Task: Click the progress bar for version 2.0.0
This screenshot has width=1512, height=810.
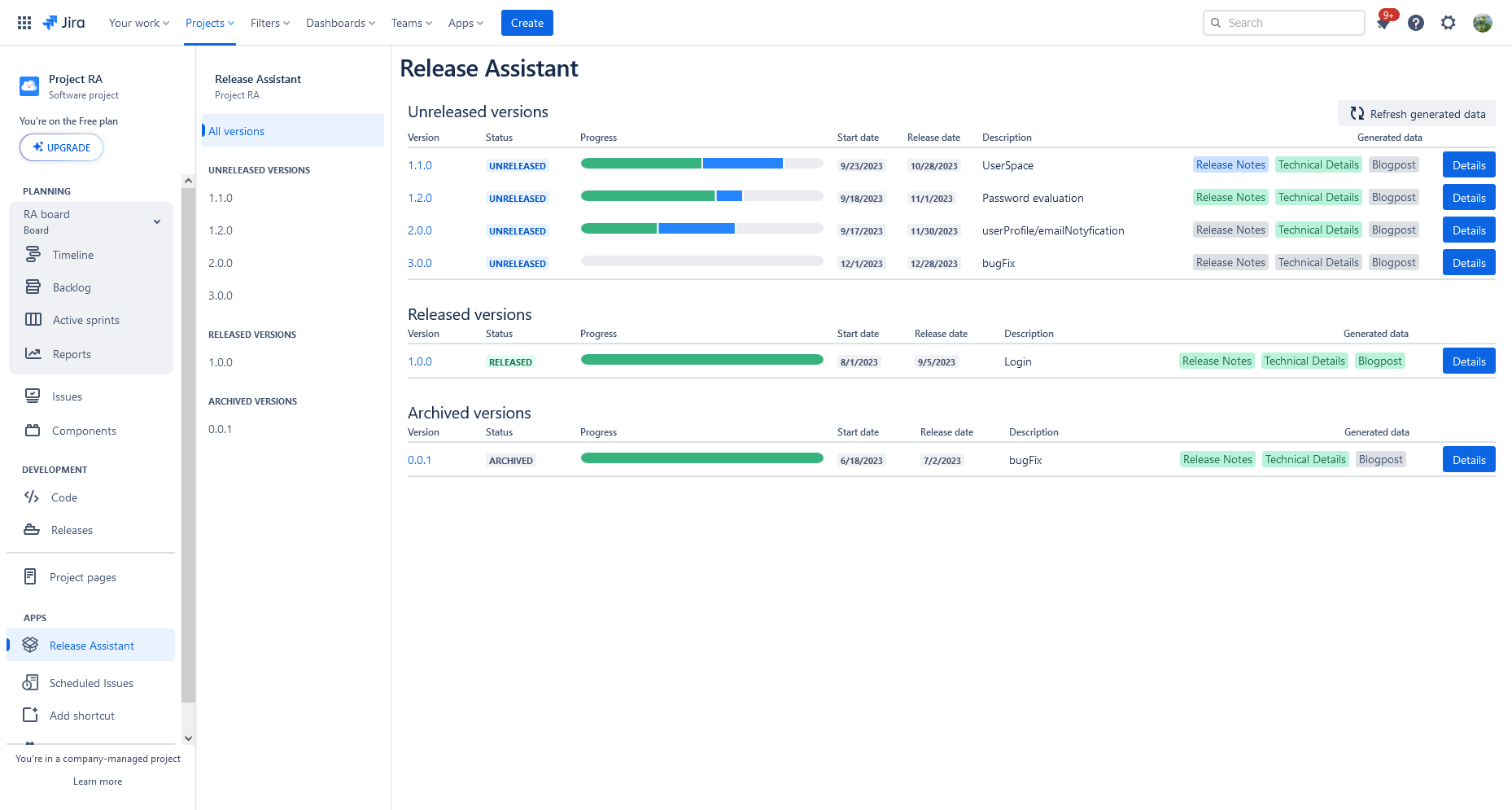Action: click(702, 229)
